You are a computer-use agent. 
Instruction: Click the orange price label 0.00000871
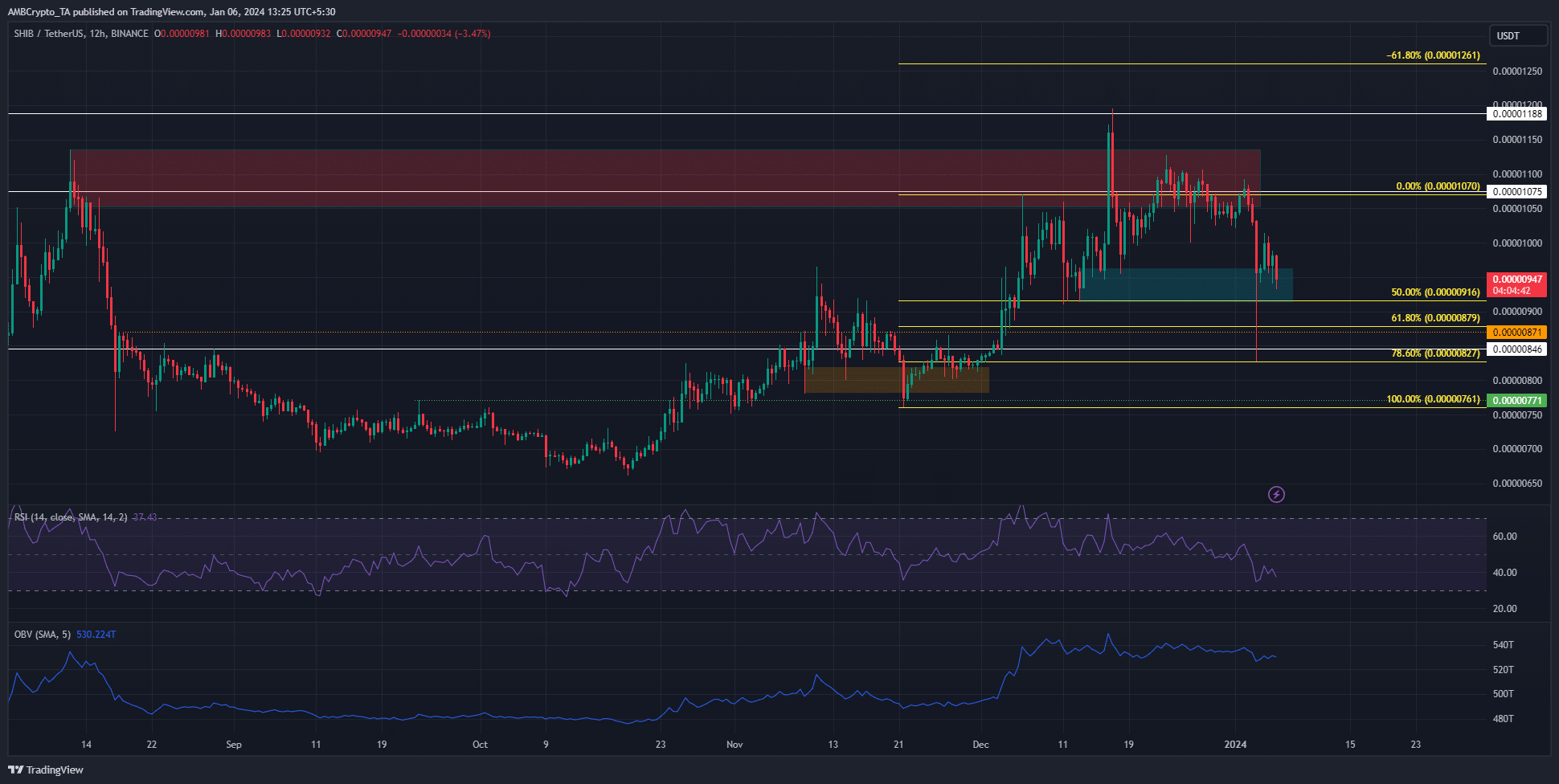pos(1517,333)
